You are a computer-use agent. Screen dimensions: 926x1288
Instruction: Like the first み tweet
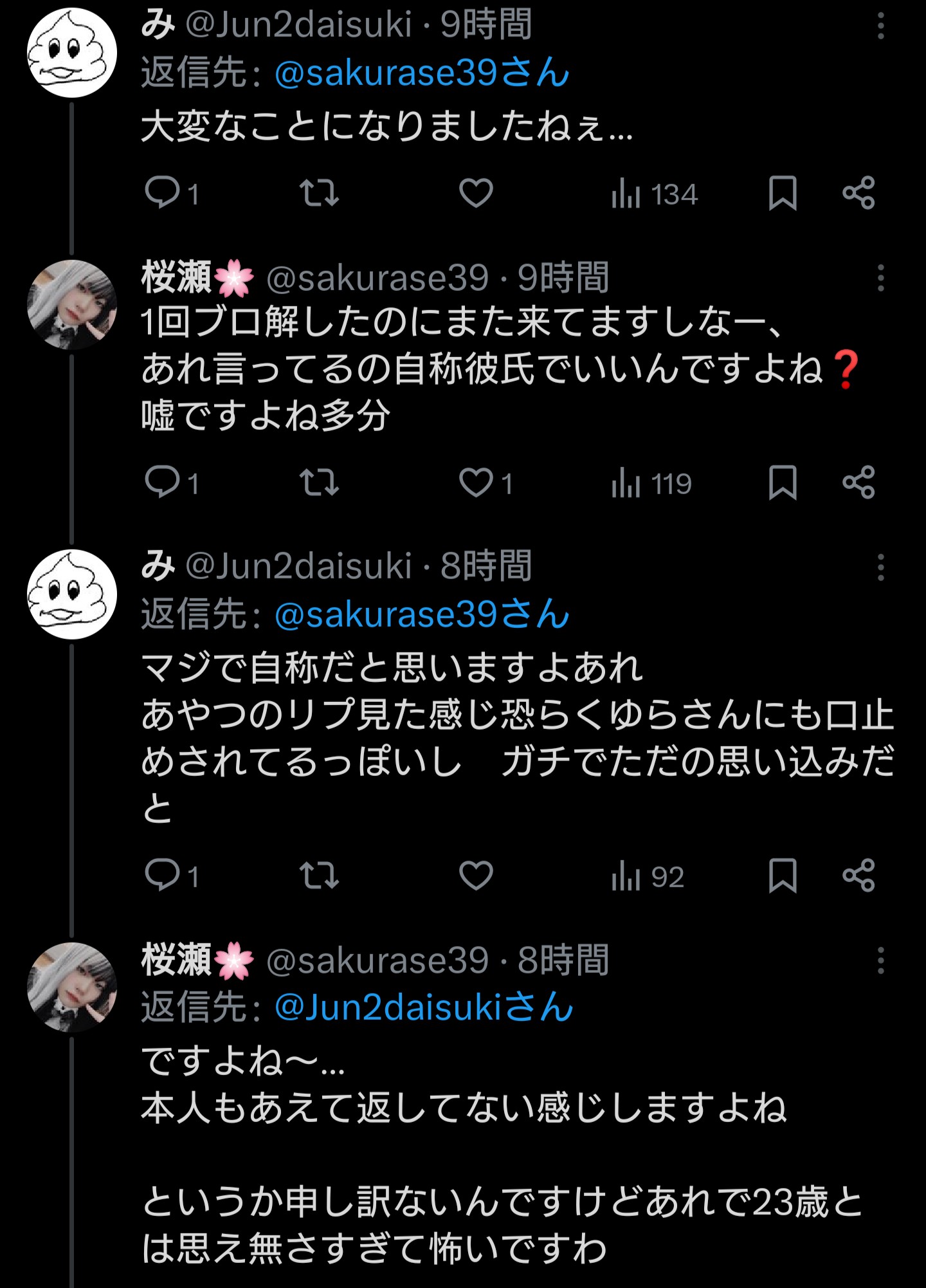tap(476, 192)
